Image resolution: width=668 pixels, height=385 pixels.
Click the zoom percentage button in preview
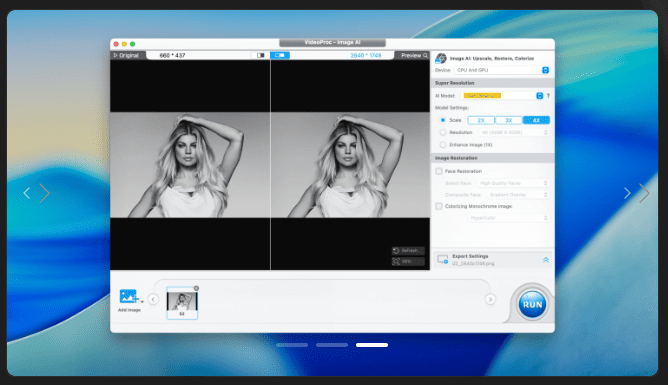[x=408, y=261]
